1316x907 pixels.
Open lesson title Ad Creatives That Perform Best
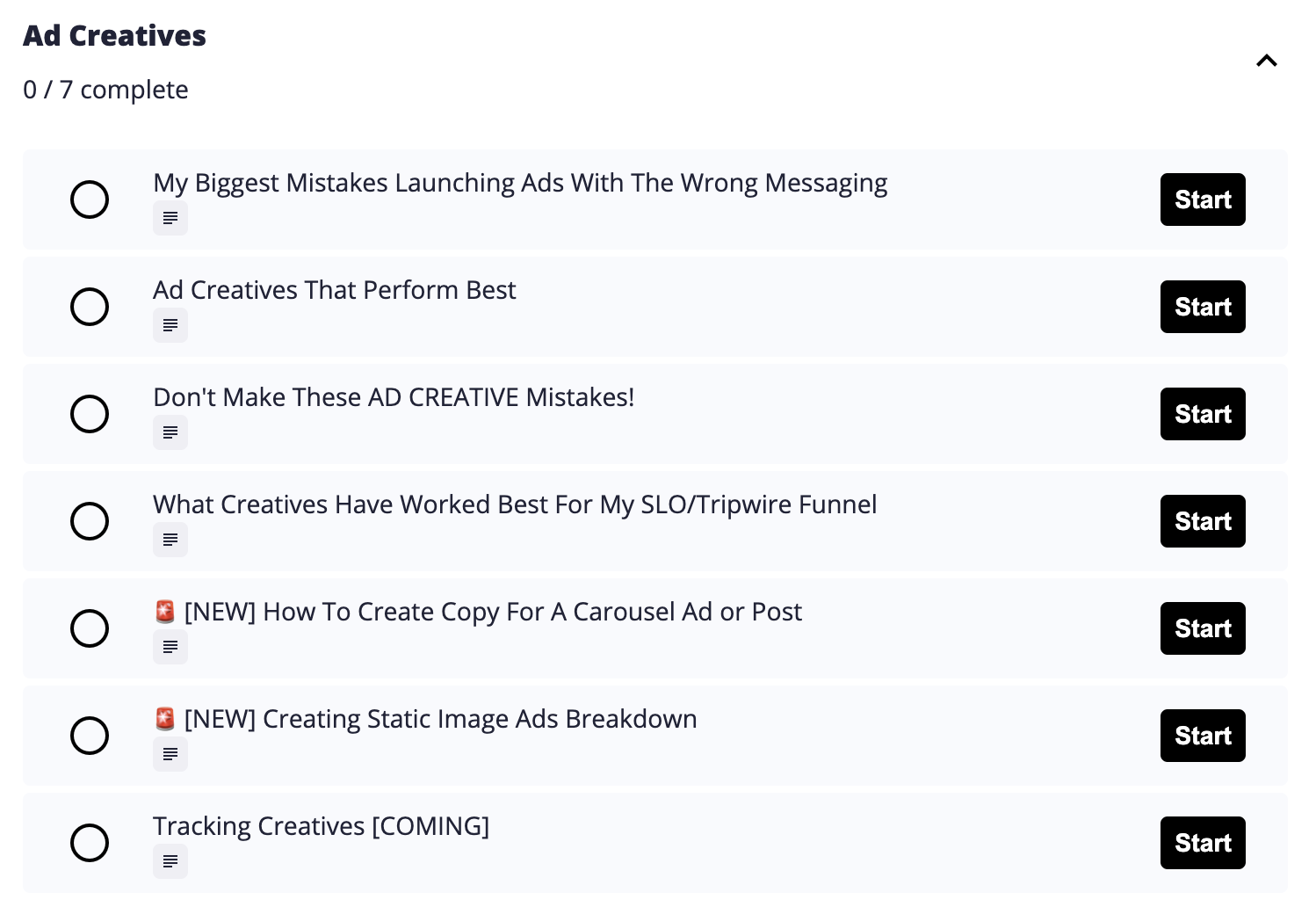(x=334, y=290)
